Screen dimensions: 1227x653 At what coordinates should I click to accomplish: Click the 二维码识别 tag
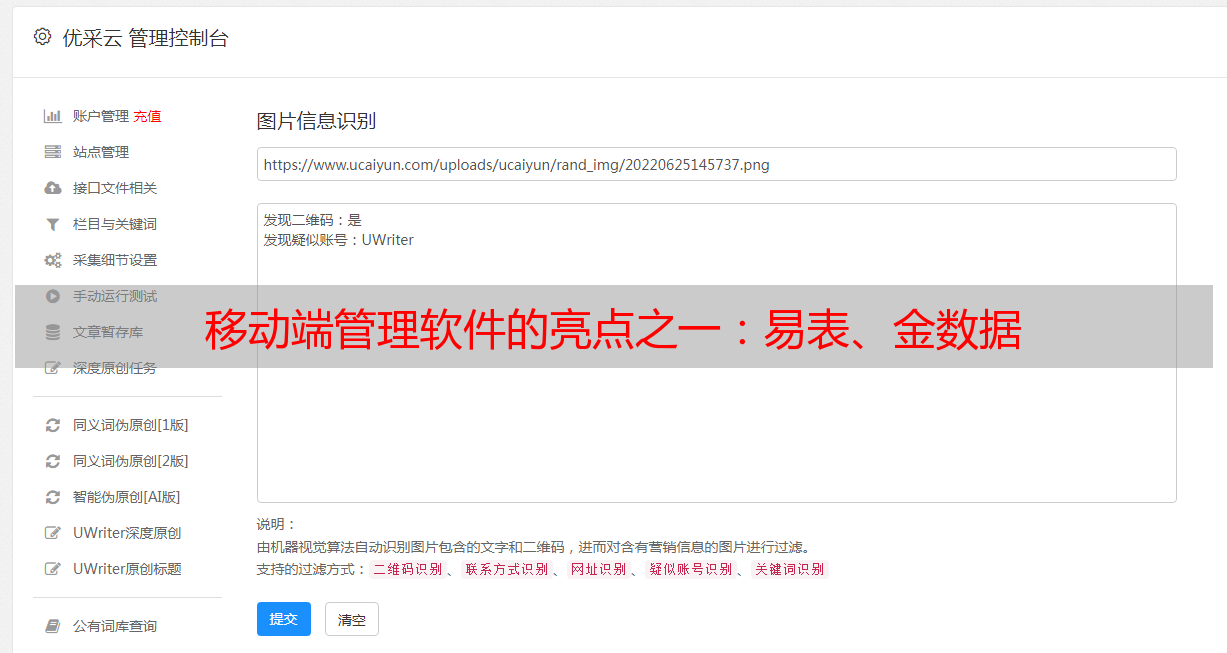coord(408,569)
